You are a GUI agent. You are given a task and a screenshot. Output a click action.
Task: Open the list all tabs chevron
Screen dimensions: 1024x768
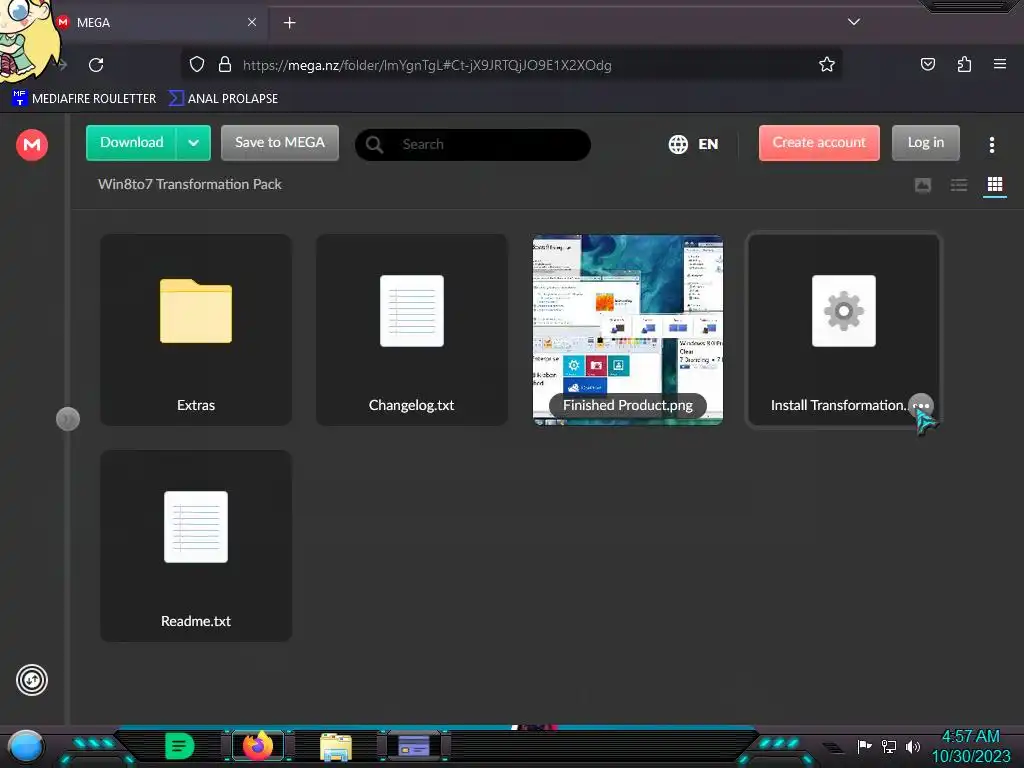[854, 22]
